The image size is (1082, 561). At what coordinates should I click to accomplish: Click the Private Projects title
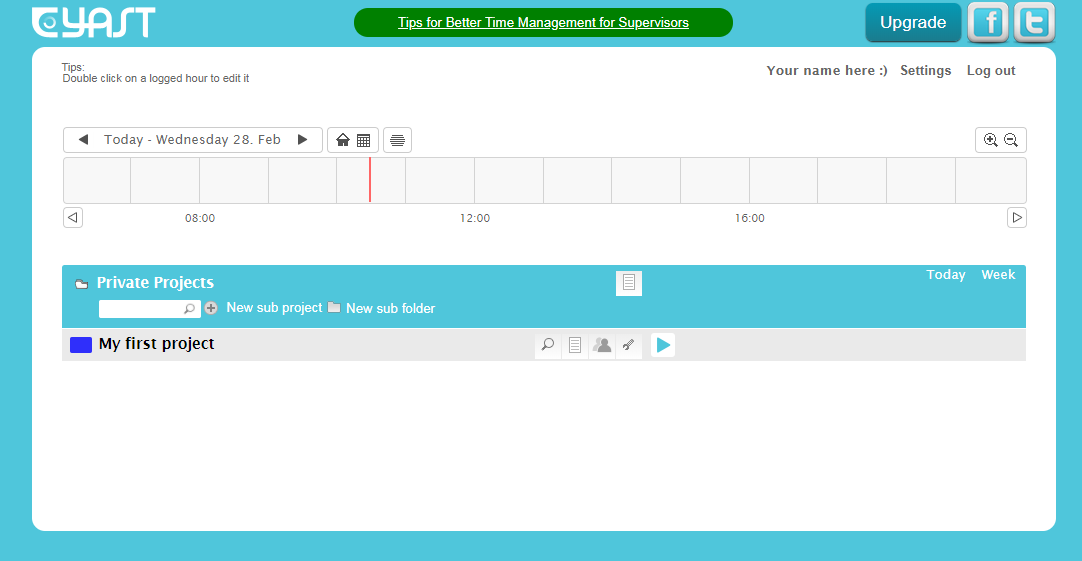(155, 282)
